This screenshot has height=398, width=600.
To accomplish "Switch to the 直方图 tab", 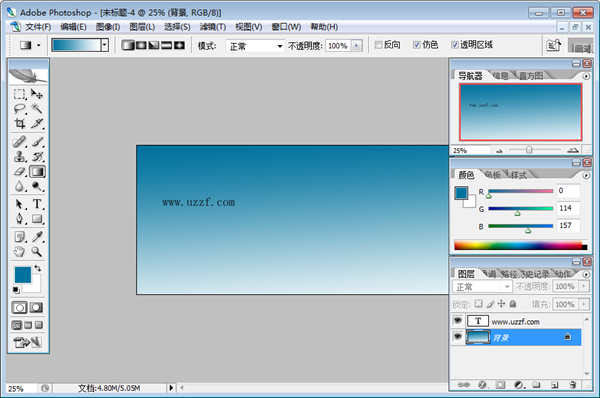I will click(x=531, y=76).
